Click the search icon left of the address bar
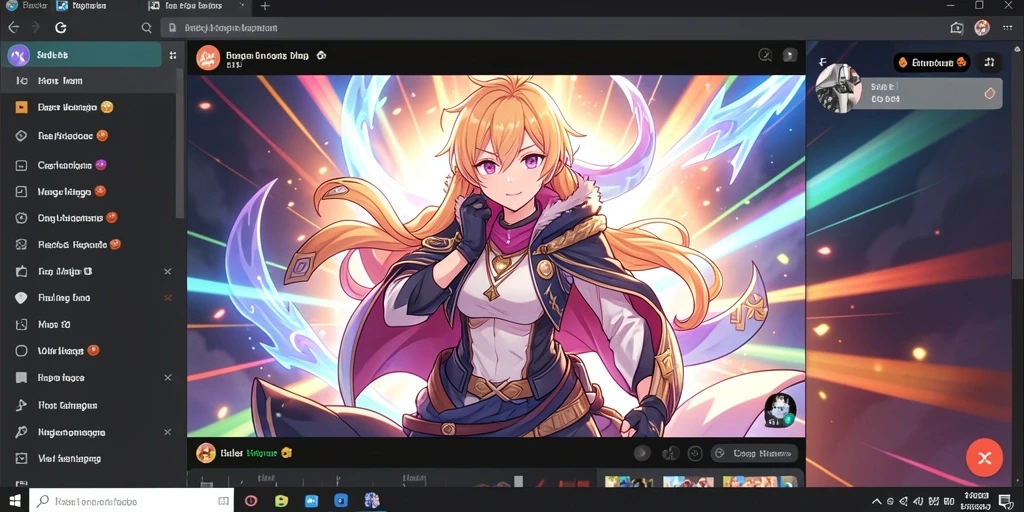This screenshot has width=1024, height=512. (x=147, y=27)
